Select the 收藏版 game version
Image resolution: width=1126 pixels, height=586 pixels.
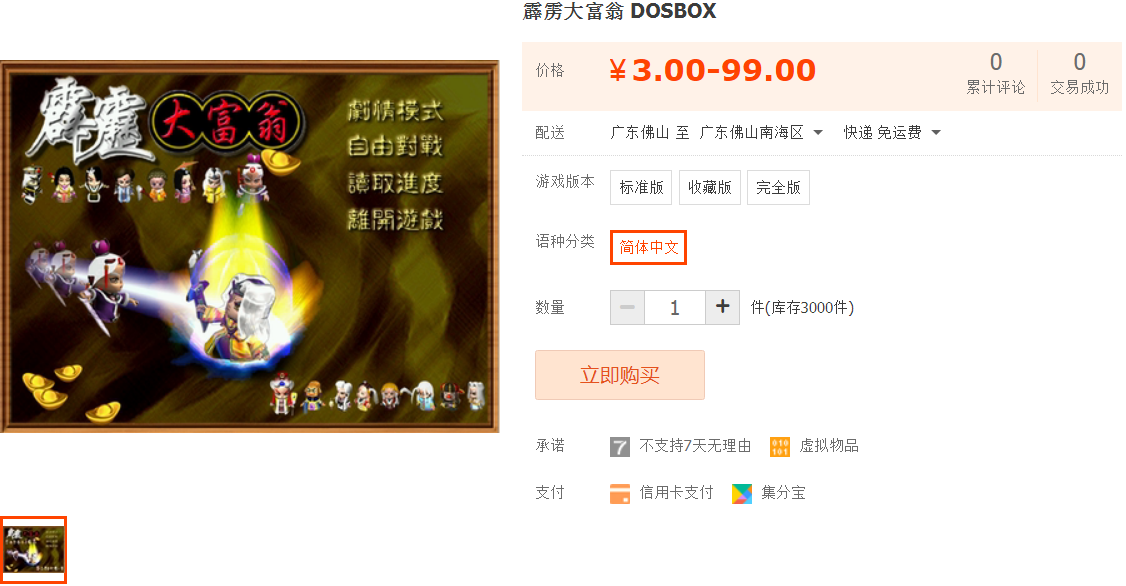click(709, 187)
